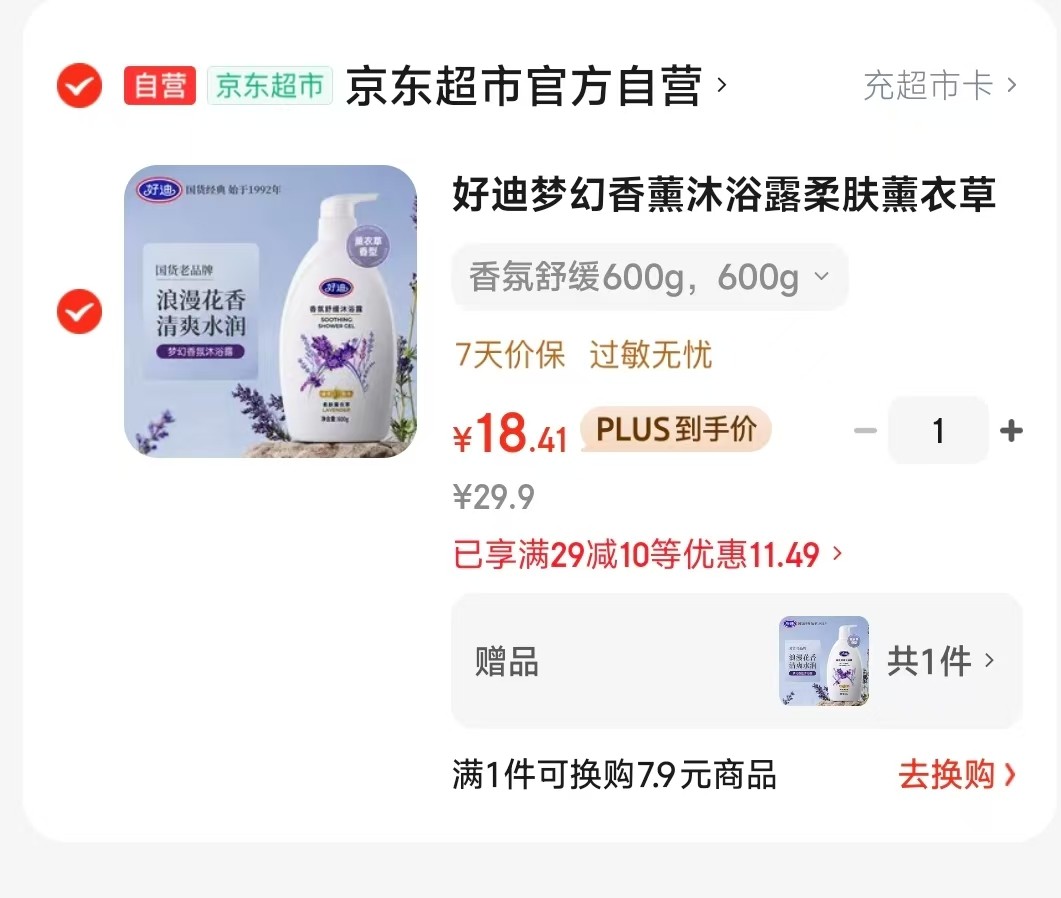Expand 共1件 gift list
The image size is (1061, 898).
[x=941, y=660]
